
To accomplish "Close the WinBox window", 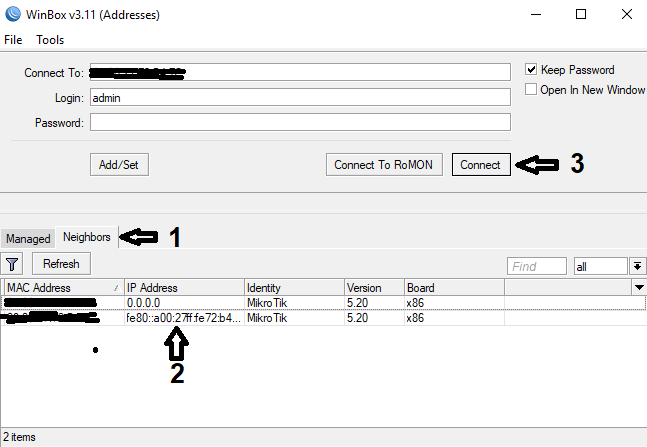I will [x=626, y=14].
